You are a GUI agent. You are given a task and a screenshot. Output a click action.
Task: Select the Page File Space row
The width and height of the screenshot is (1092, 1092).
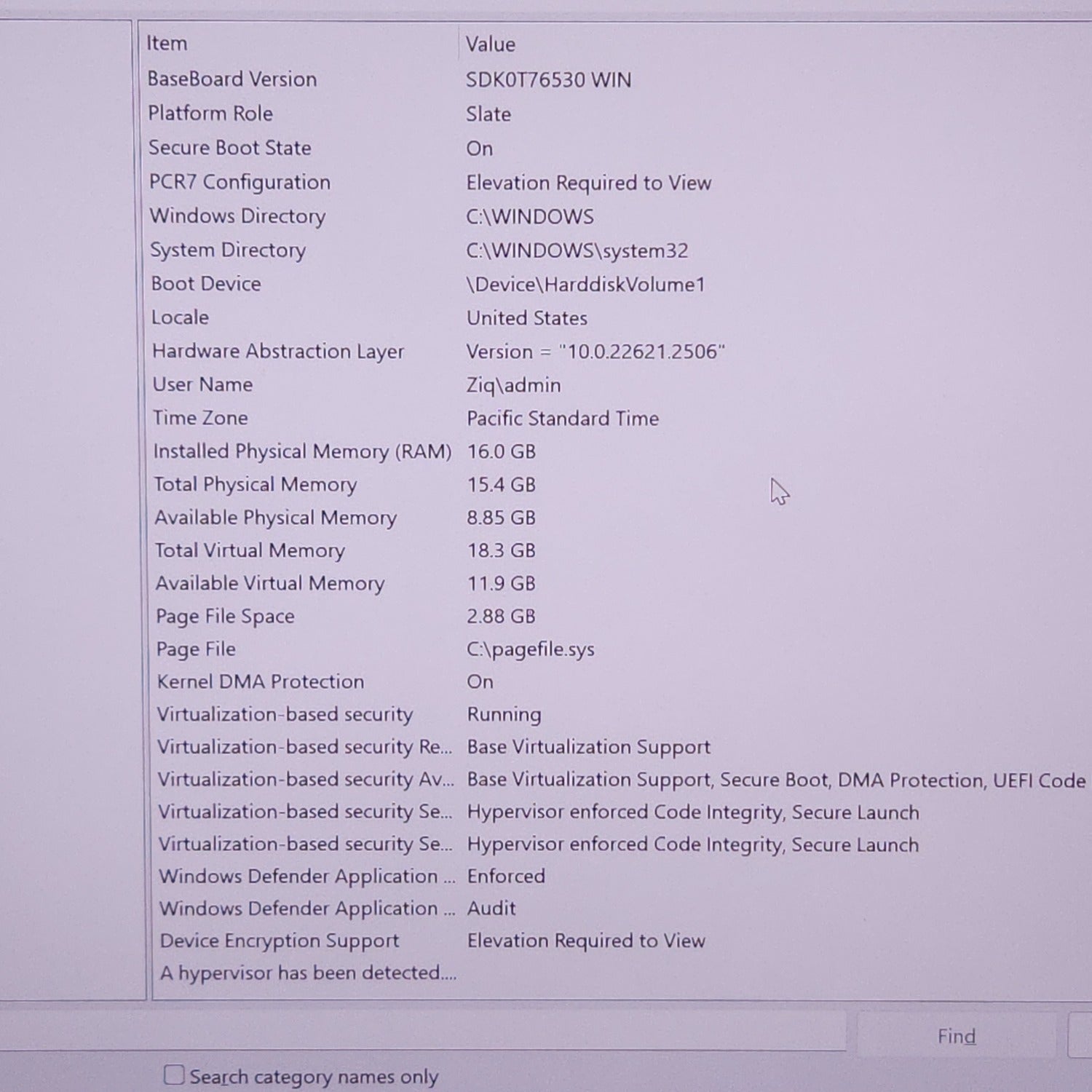pos(225,617)
